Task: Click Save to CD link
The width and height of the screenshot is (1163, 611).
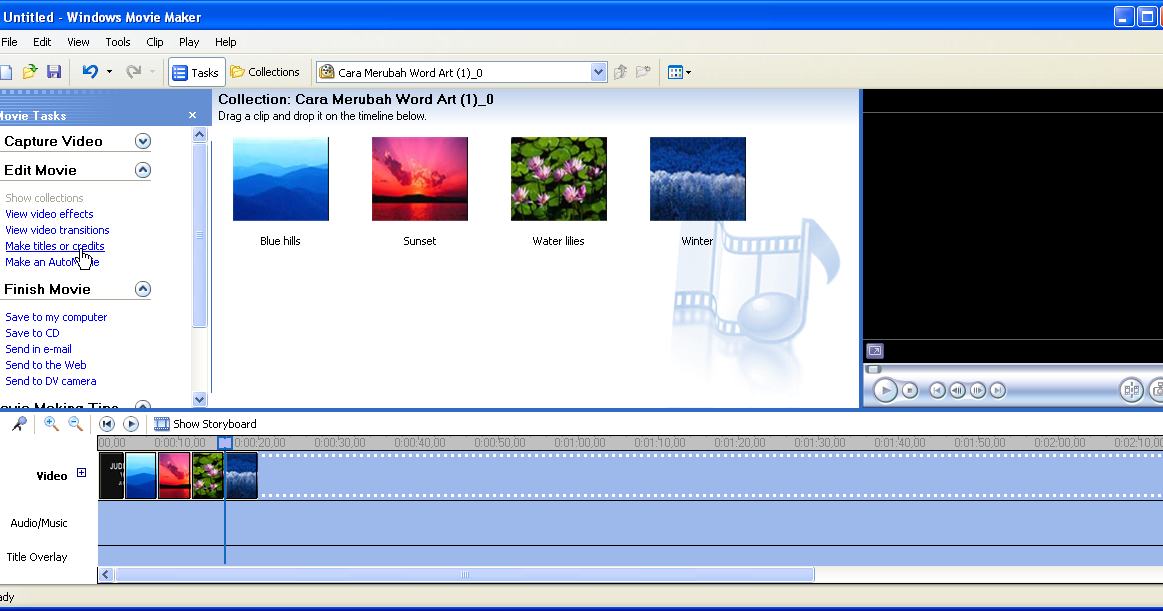Action: click(x=32, y=333)
